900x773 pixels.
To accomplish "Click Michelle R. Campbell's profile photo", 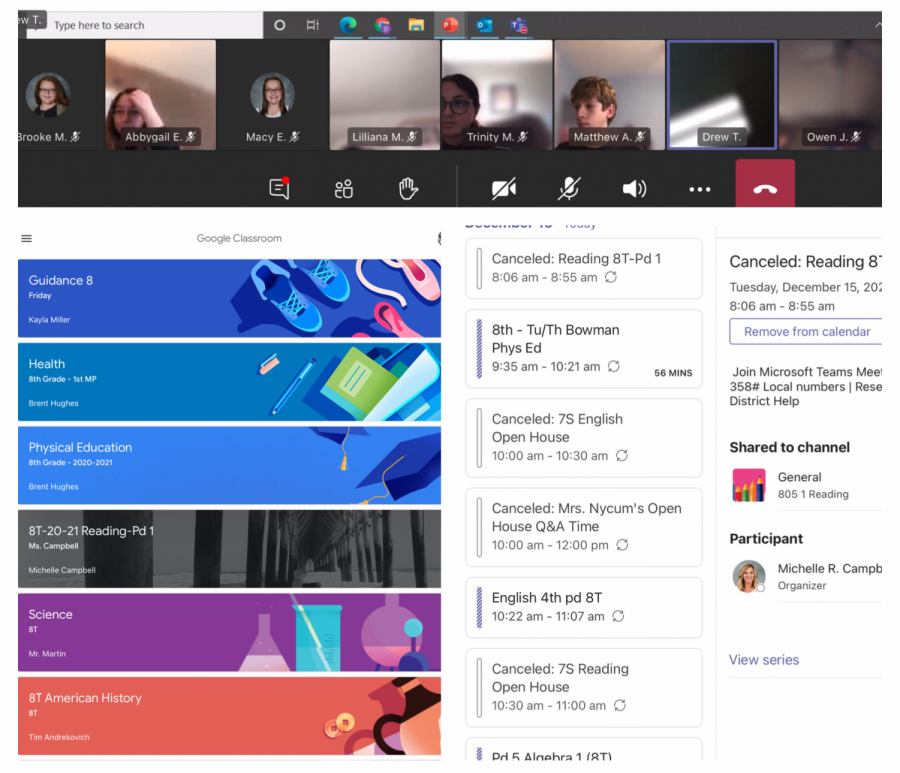I will pyautogui.click(x=749, y=576).
